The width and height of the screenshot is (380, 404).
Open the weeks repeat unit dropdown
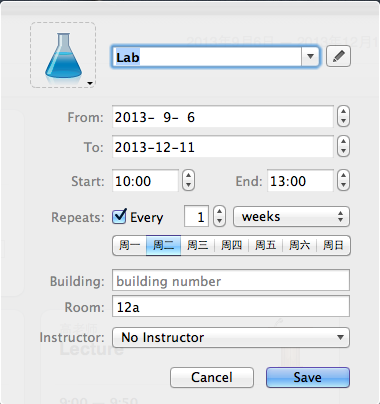pos(291,217)
